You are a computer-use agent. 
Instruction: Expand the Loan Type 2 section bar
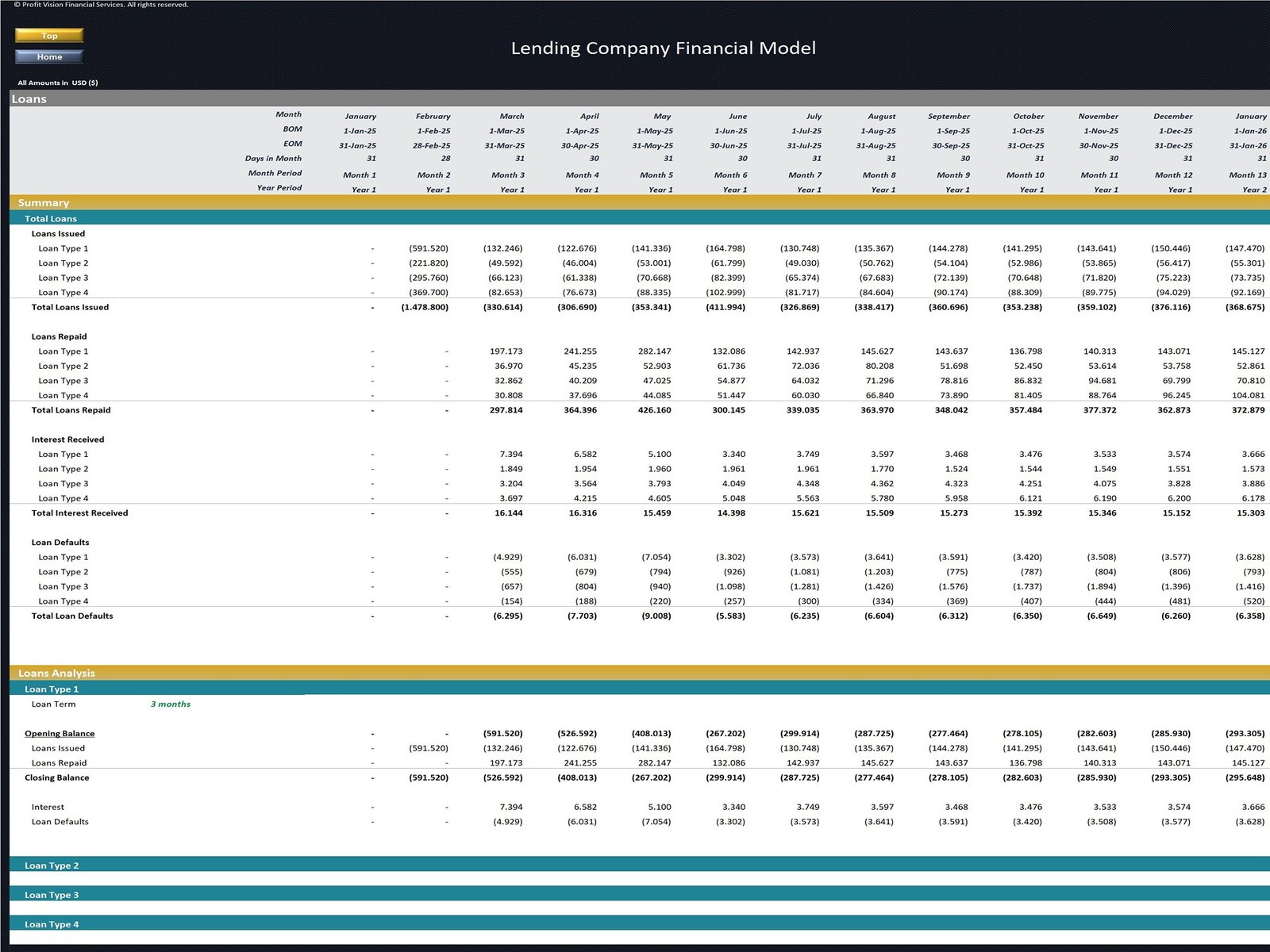[52, 866]
